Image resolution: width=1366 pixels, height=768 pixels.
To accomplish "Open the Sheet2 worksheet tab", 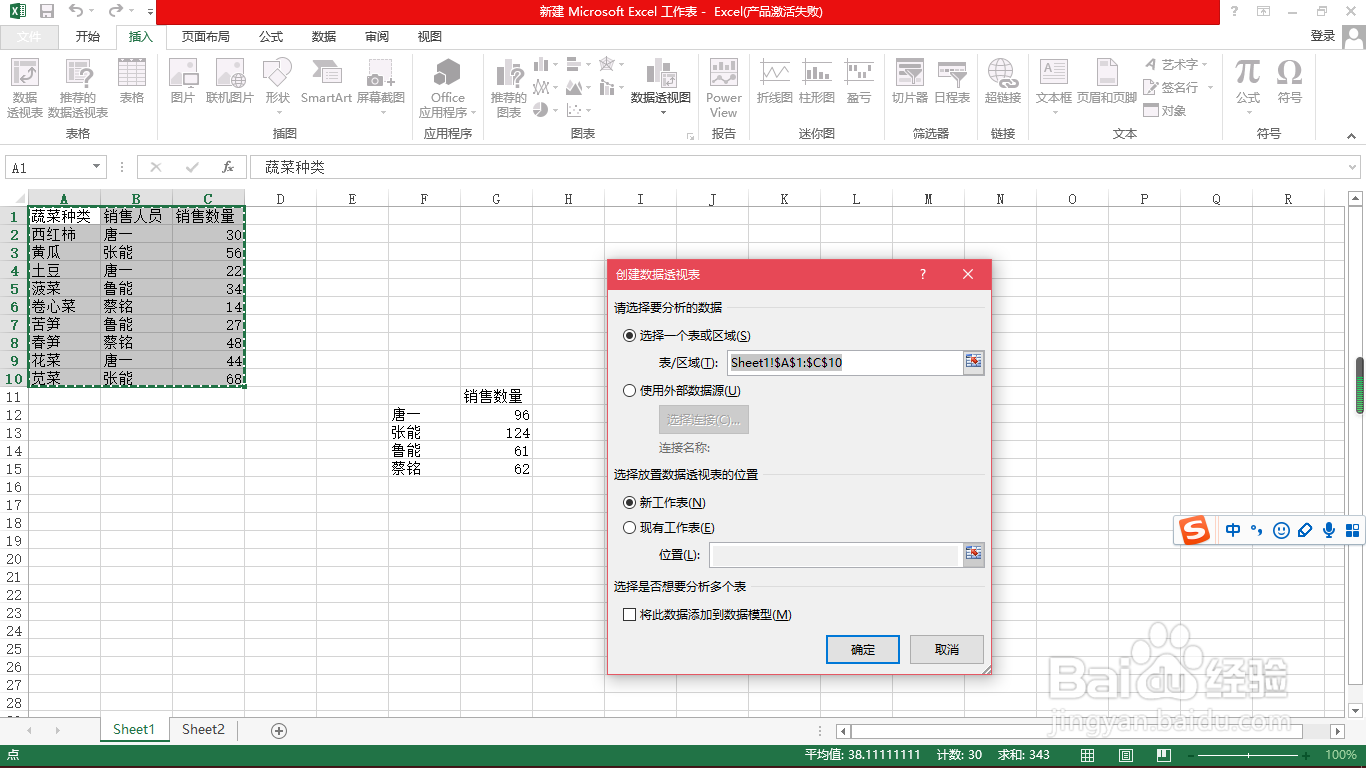I will [x=203, y=730].
